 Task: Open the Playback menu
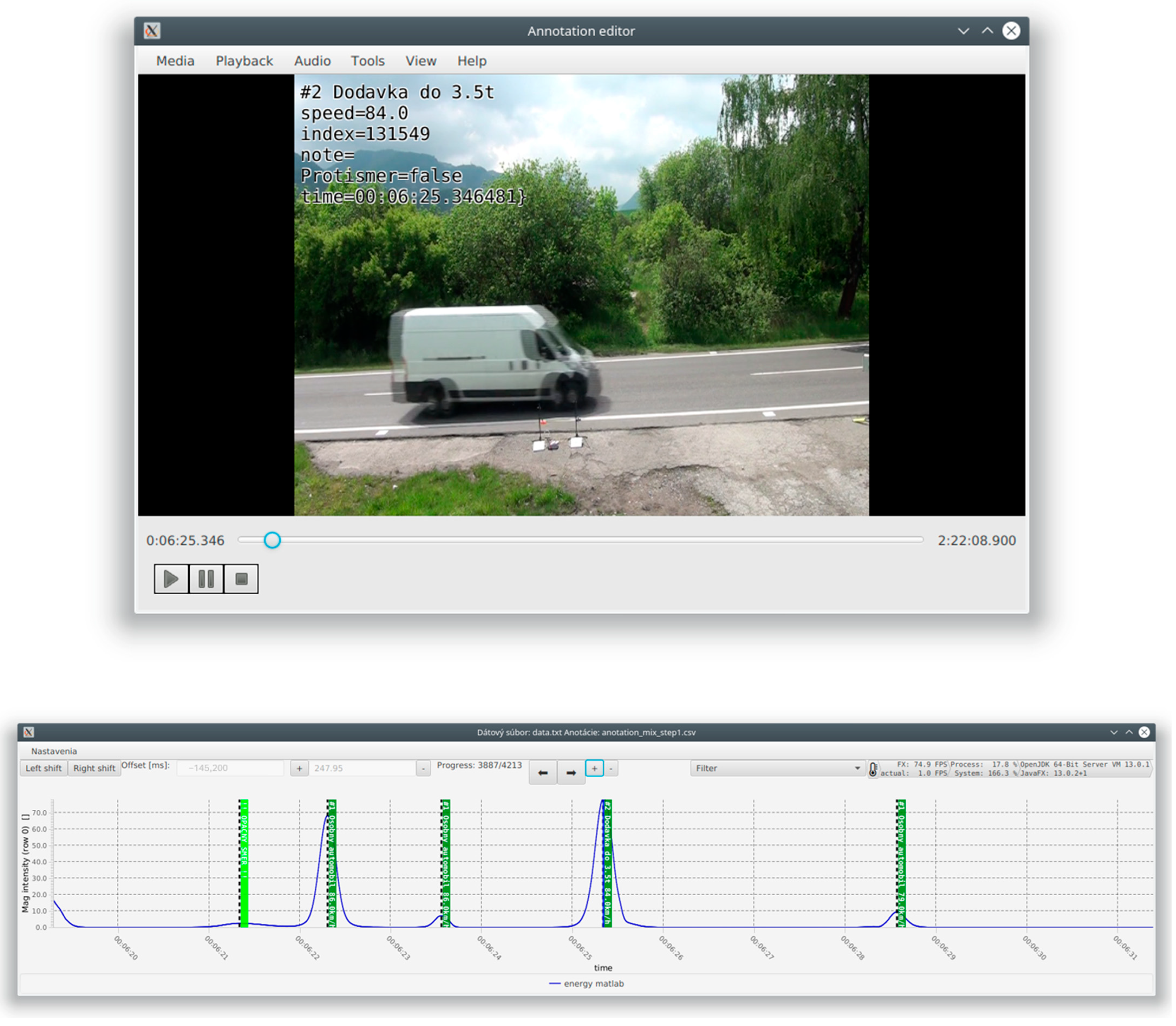245,61
